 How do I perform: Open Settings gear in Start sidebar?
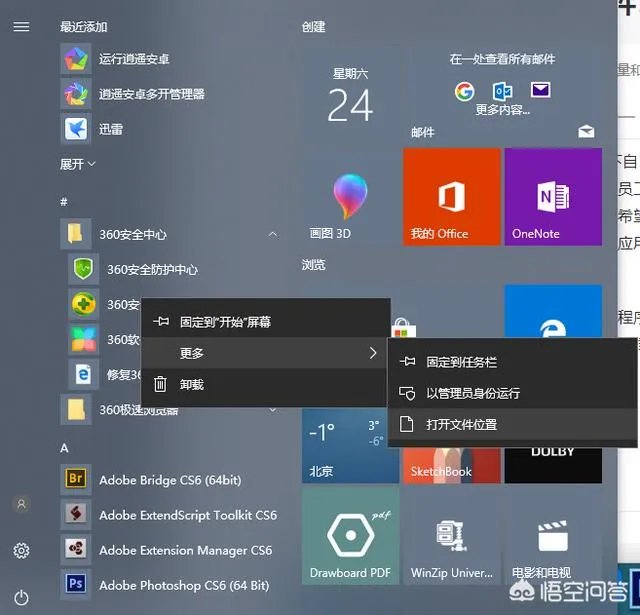click(21, 551)
